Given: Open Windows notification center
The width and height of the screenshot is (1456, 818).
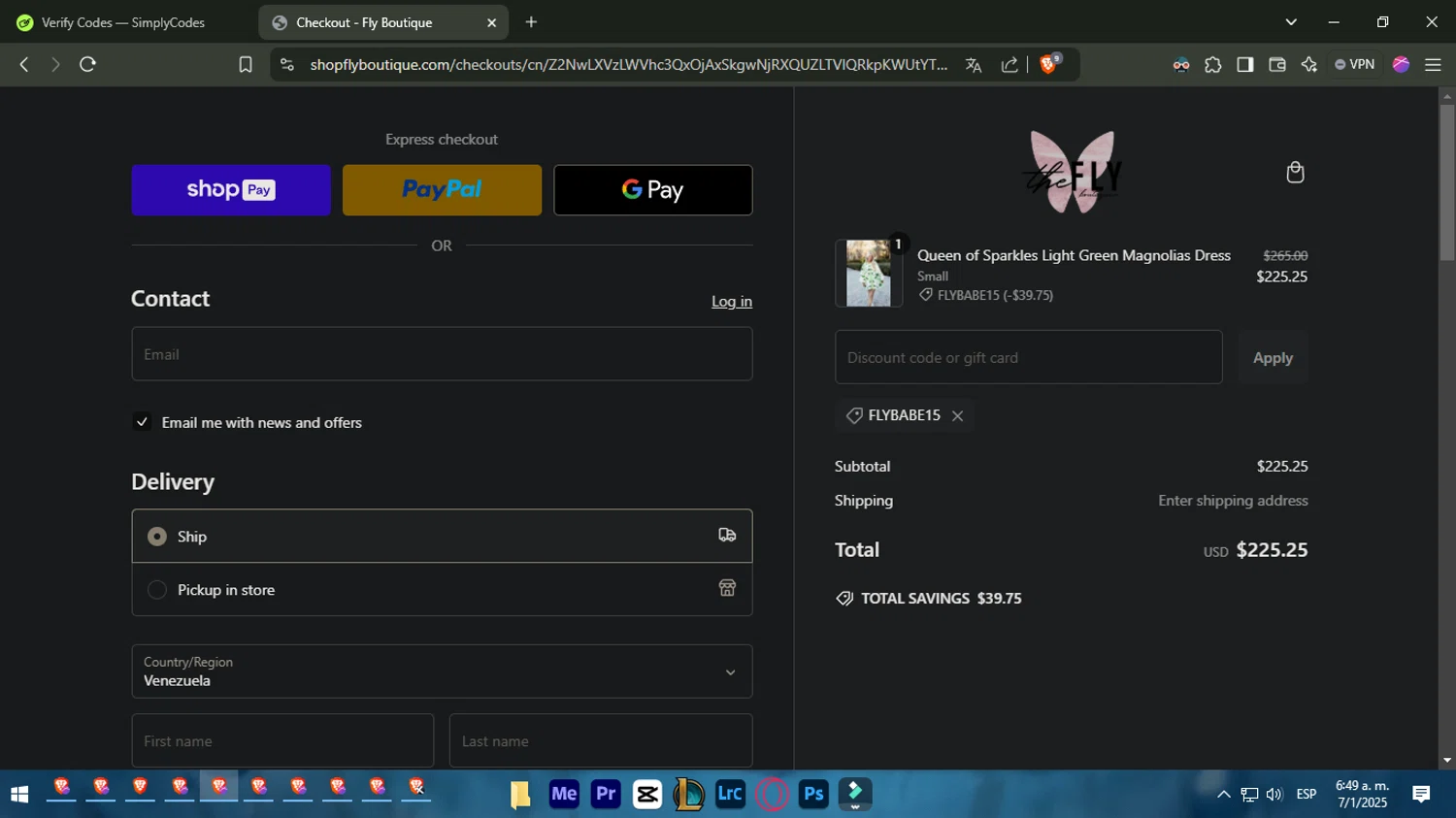Looking at the screenshot, I should tap(1421, 795).
